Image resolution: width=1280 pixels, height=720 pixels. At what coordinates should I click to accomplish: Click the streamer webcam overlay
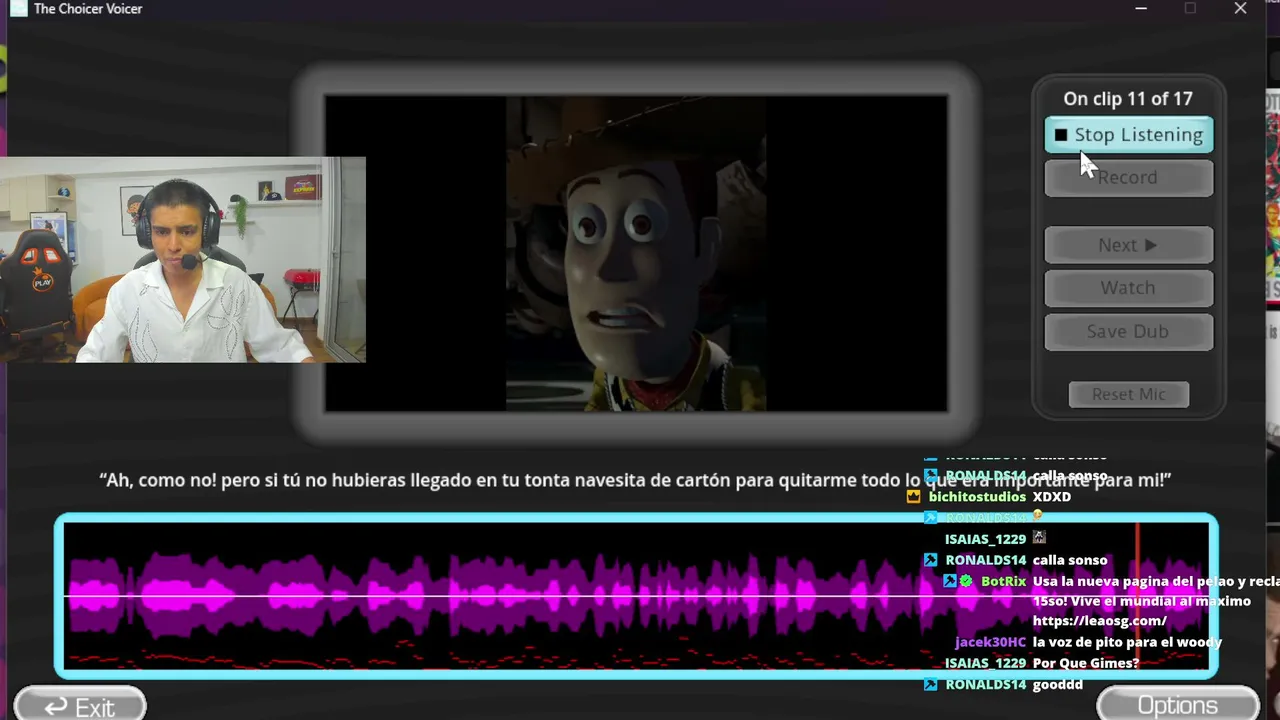point(183,260)
